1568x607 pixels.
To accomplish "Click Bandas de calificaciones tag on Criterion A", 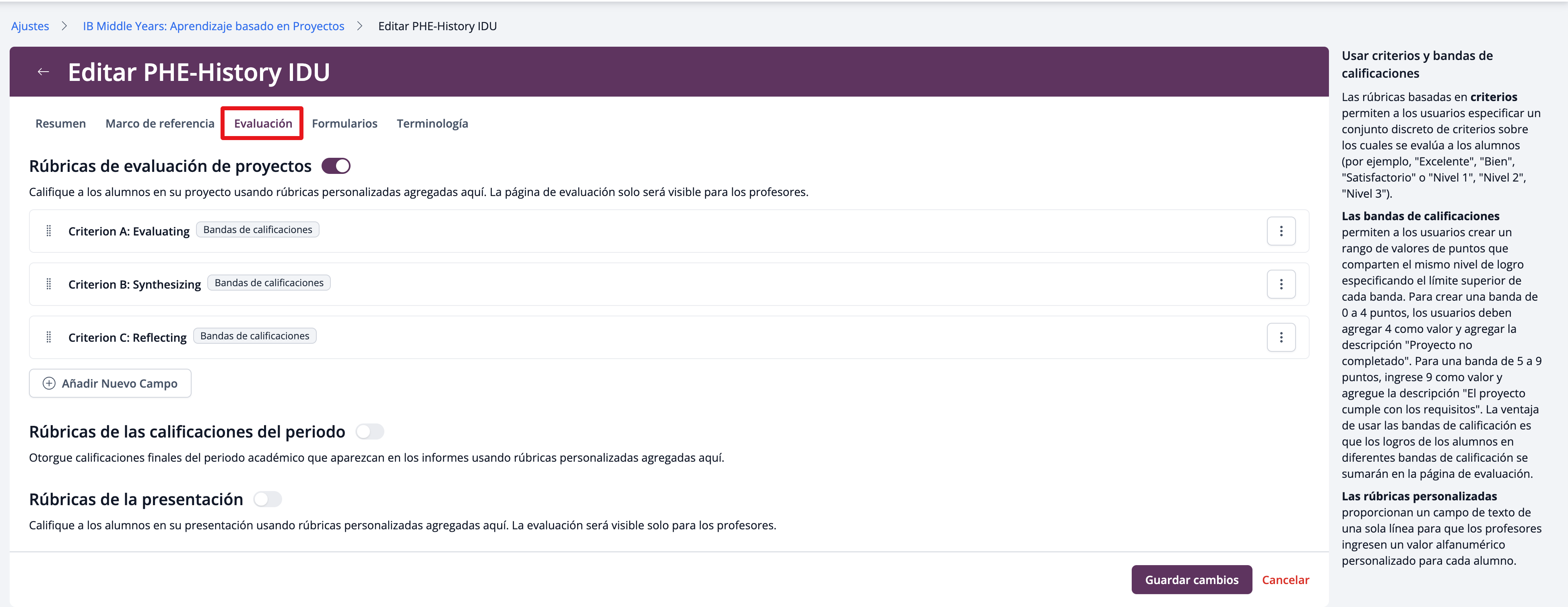I will click(x=258, y=229).
